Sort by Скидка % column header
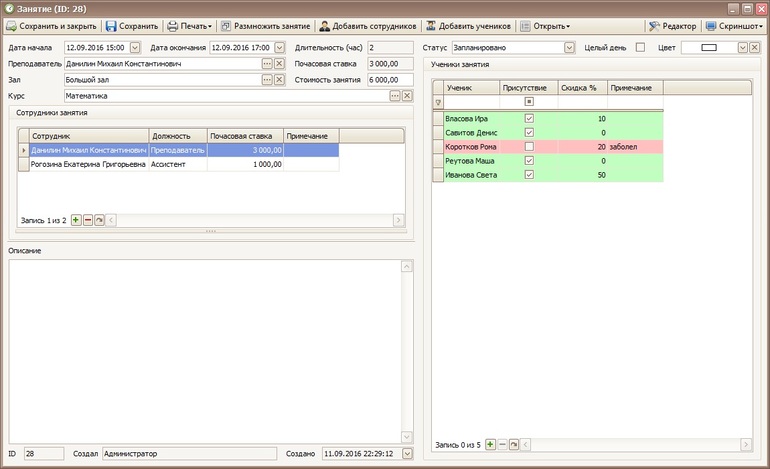 click(x=582, y=87)
